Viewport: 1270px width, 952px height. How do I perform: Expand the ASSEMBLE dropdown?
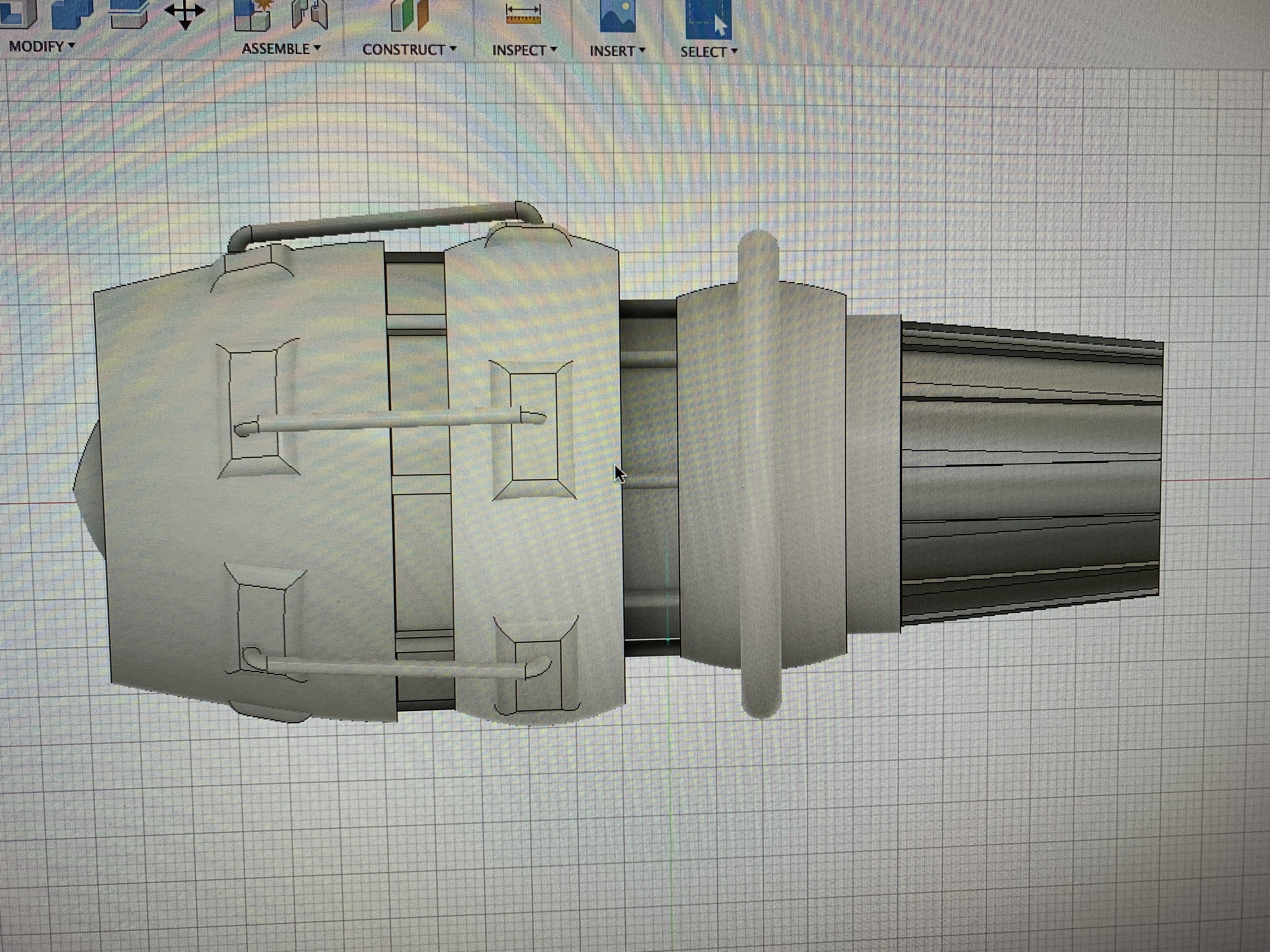281,49
